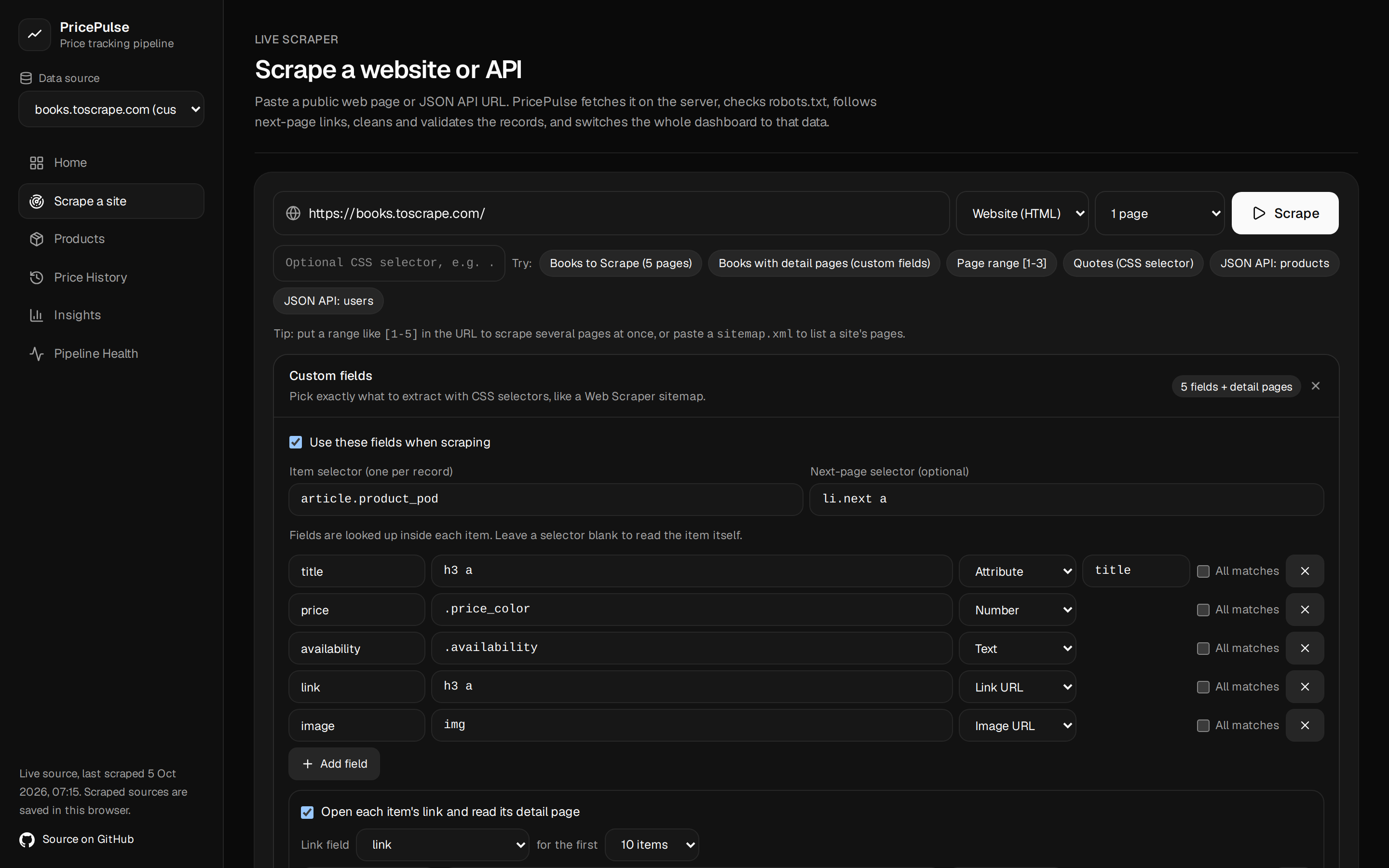
Task: Click the Insights bar chart icon
Action: point(37,315)
